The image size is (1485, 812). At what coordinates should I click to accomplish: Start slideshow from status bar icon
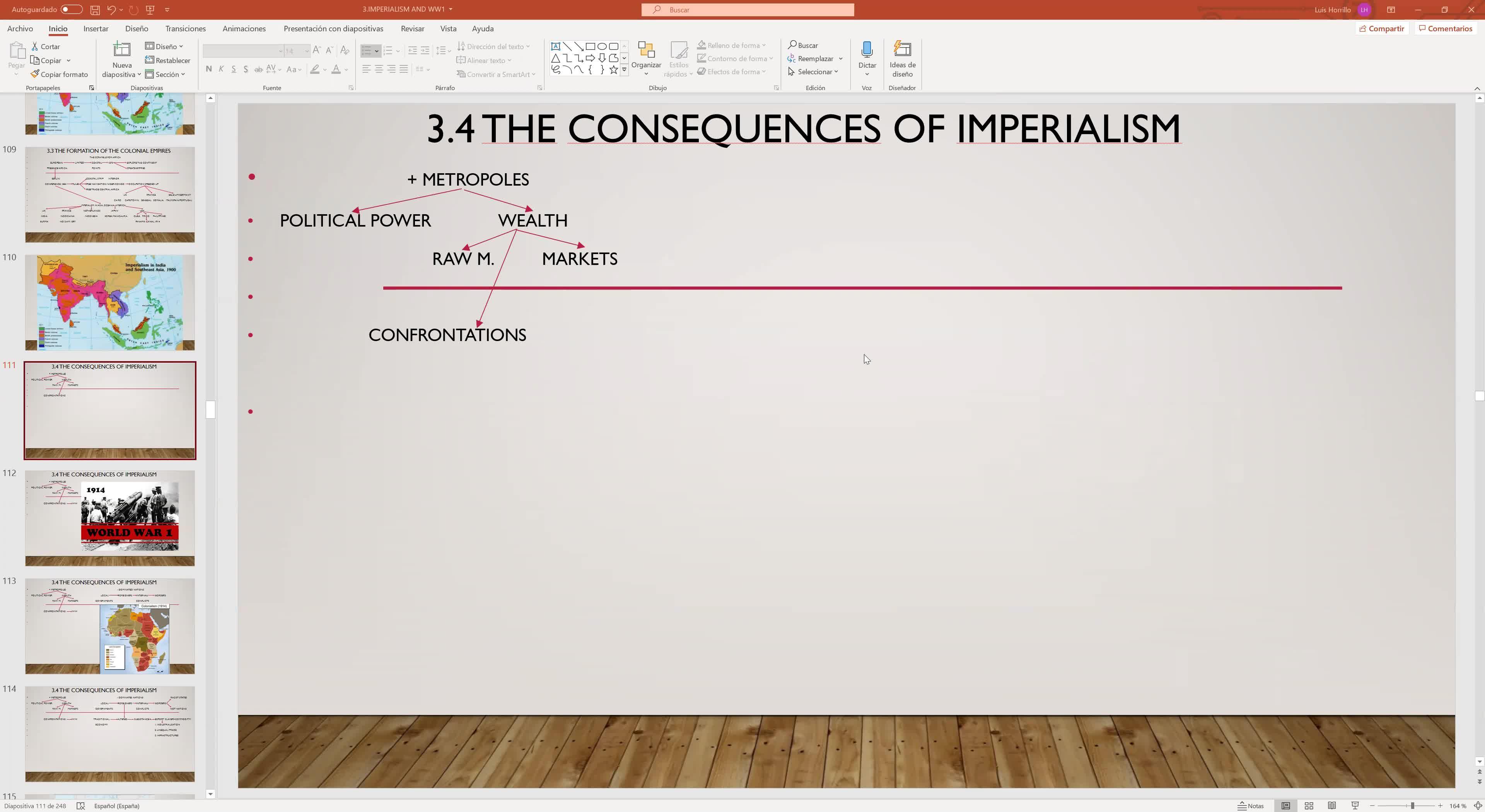(x=1355, y=806)
